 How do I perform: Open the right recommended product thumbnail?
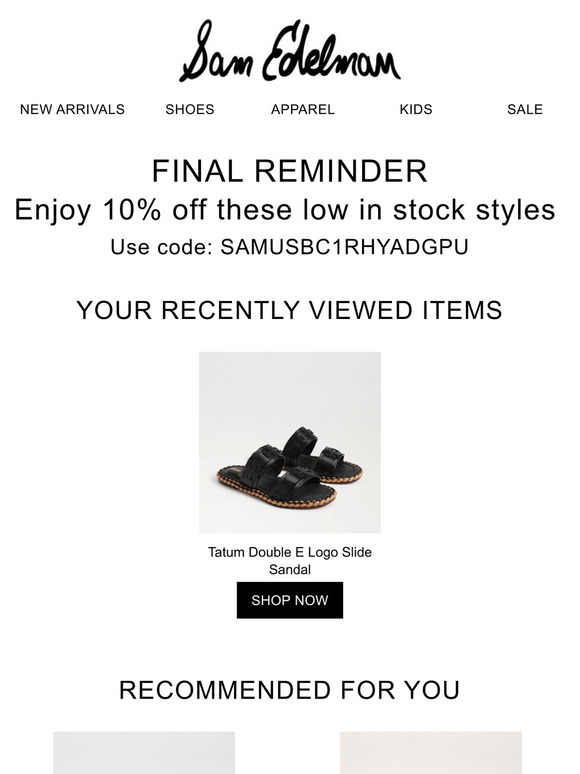431,753
